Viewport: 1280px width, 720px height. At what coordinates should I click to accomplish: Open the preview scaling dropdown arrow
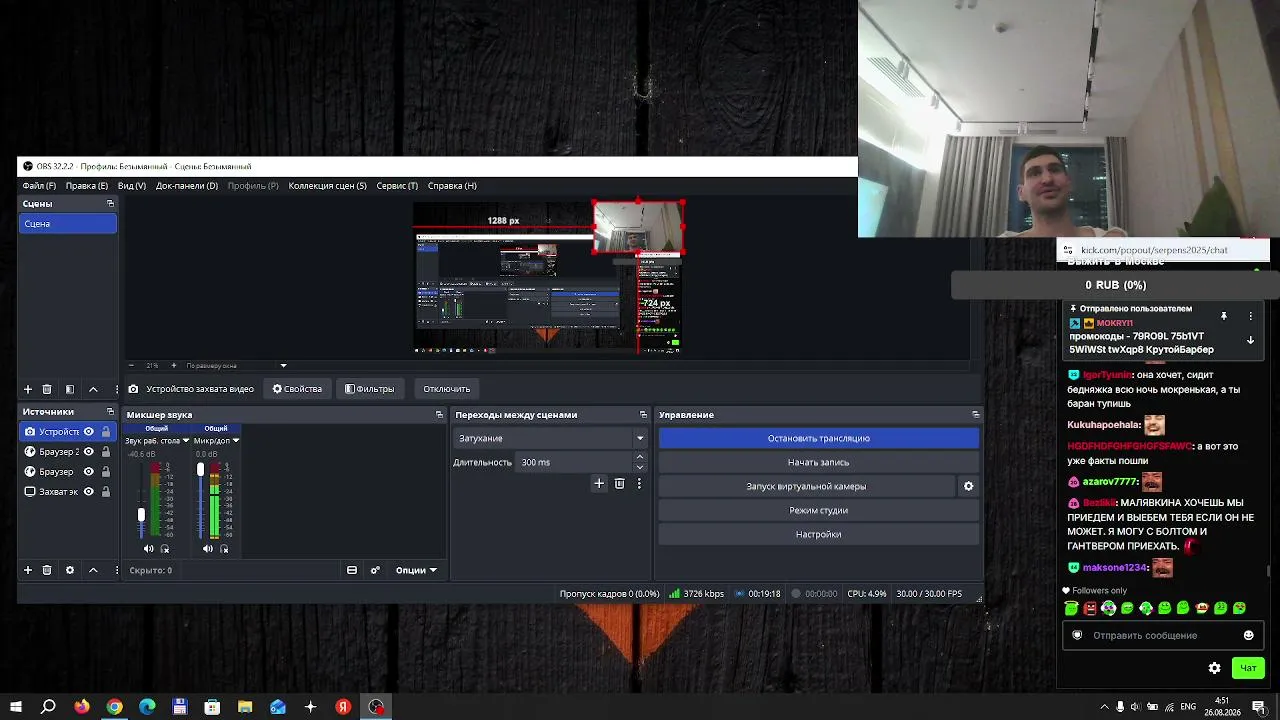point(283,365)
